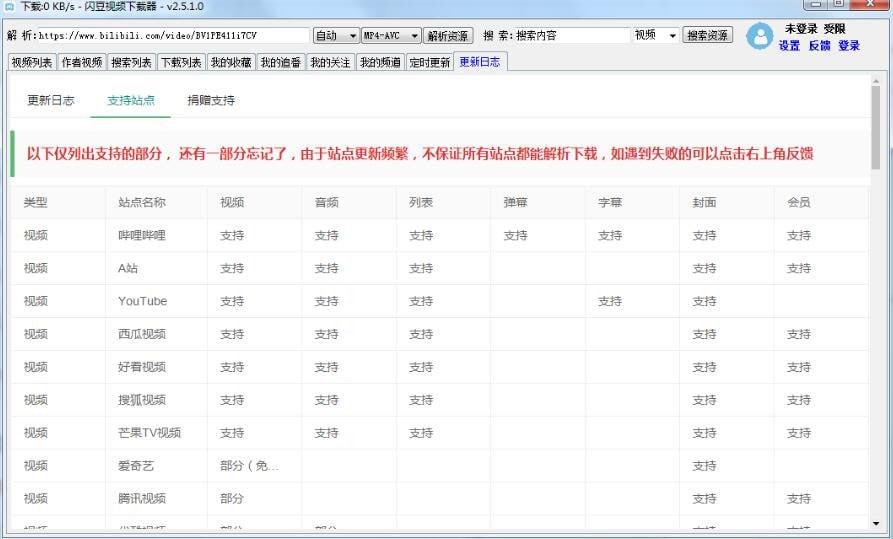Click the red notice text banner
This screenshot has width=893, height=539.
pos(420,154)
